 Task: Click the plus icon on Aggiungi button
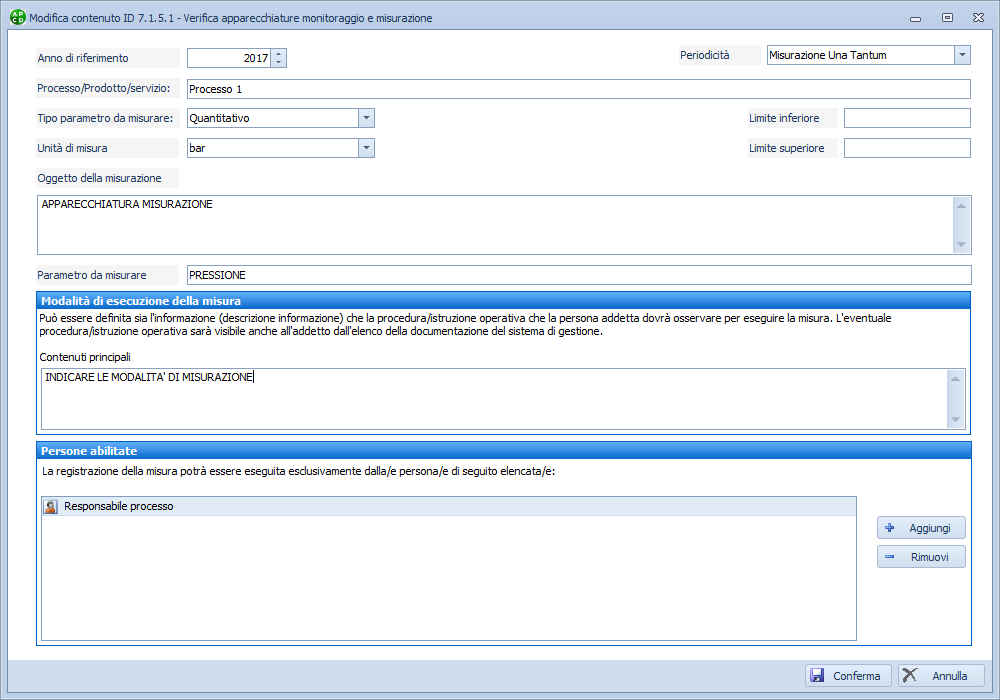[890, 528]
